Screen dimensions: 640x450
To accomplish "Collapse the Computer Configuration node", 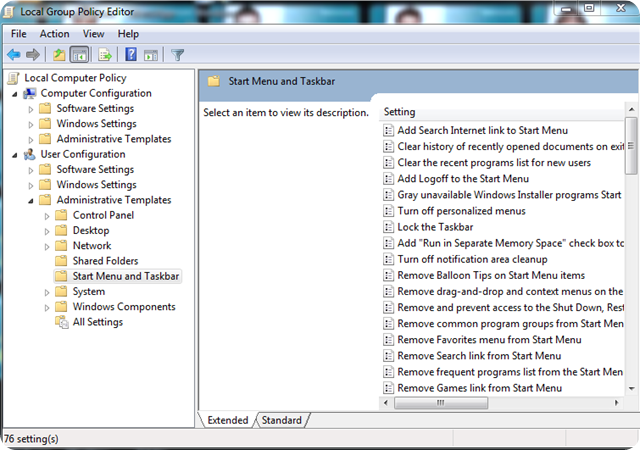I will coord(15,94).
